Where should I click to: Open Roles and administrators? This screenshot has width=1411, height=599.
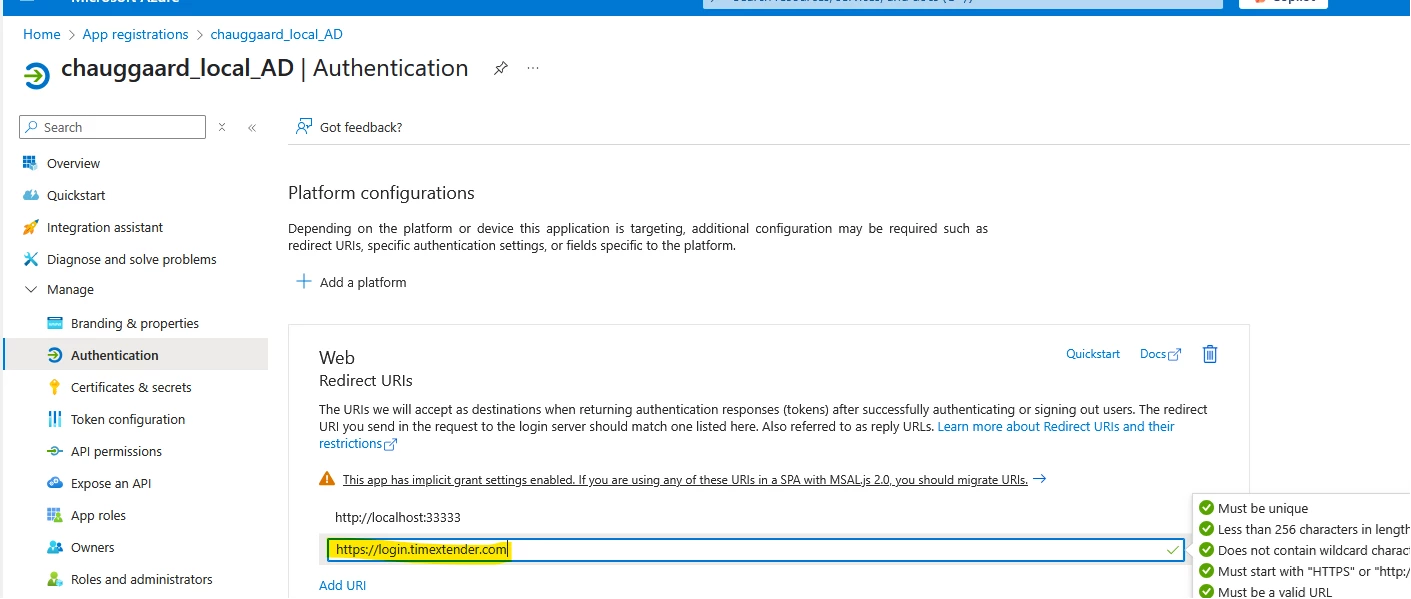coord(142,579)
